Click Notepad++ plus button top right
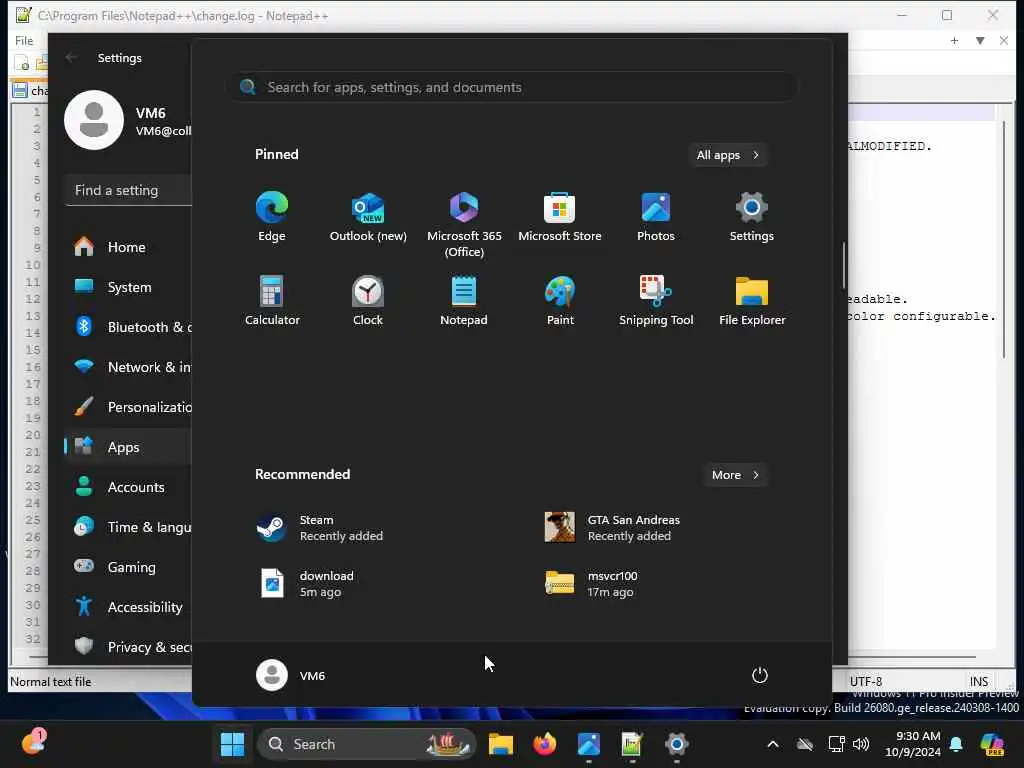Image resolution: width=1024 pixels, height=768 pixels. coord(954,40)
